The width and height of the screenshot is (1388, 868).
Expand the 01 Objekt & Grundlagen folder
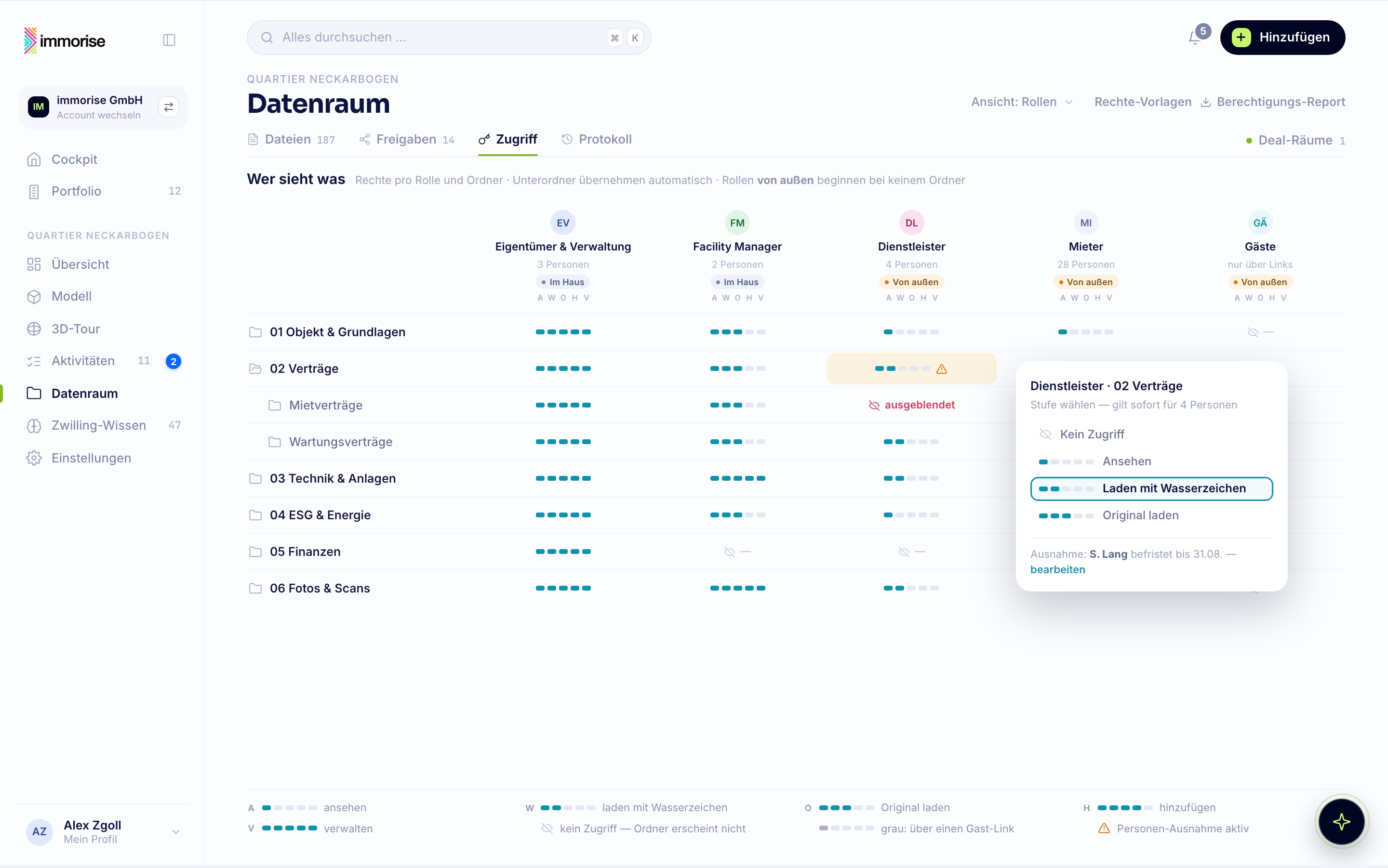click(255, 332)
